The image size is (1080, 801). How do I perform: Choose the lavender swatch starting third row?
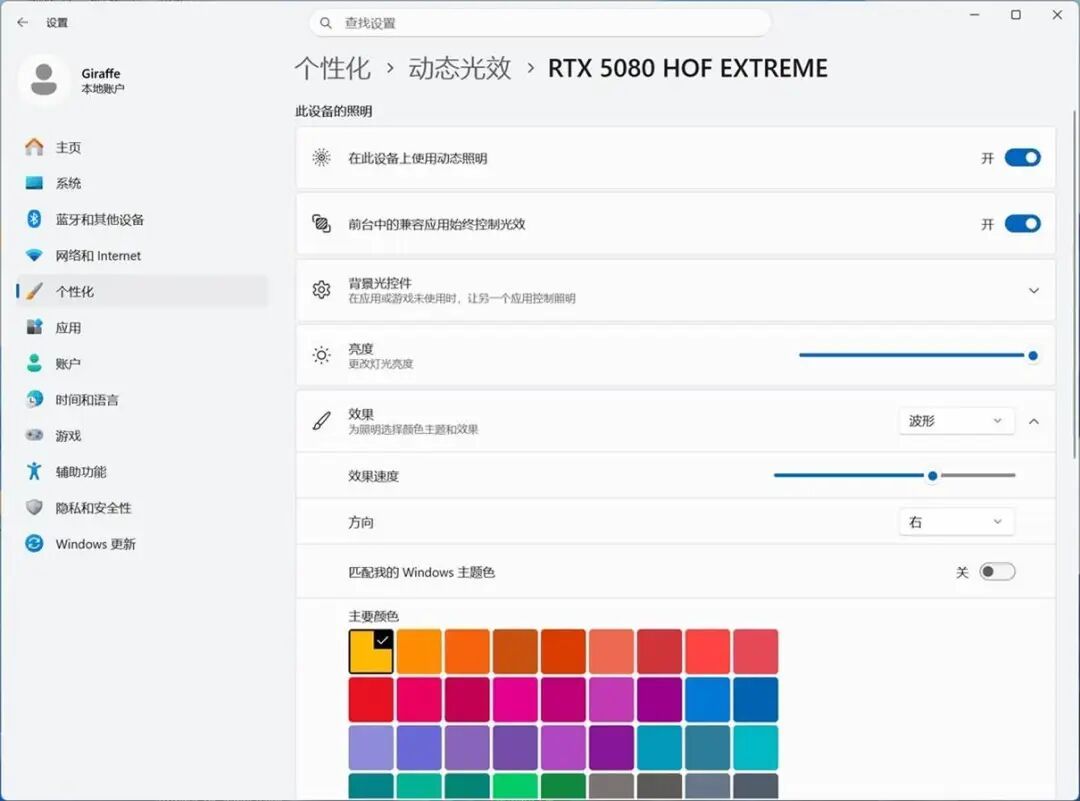[371, 747]
